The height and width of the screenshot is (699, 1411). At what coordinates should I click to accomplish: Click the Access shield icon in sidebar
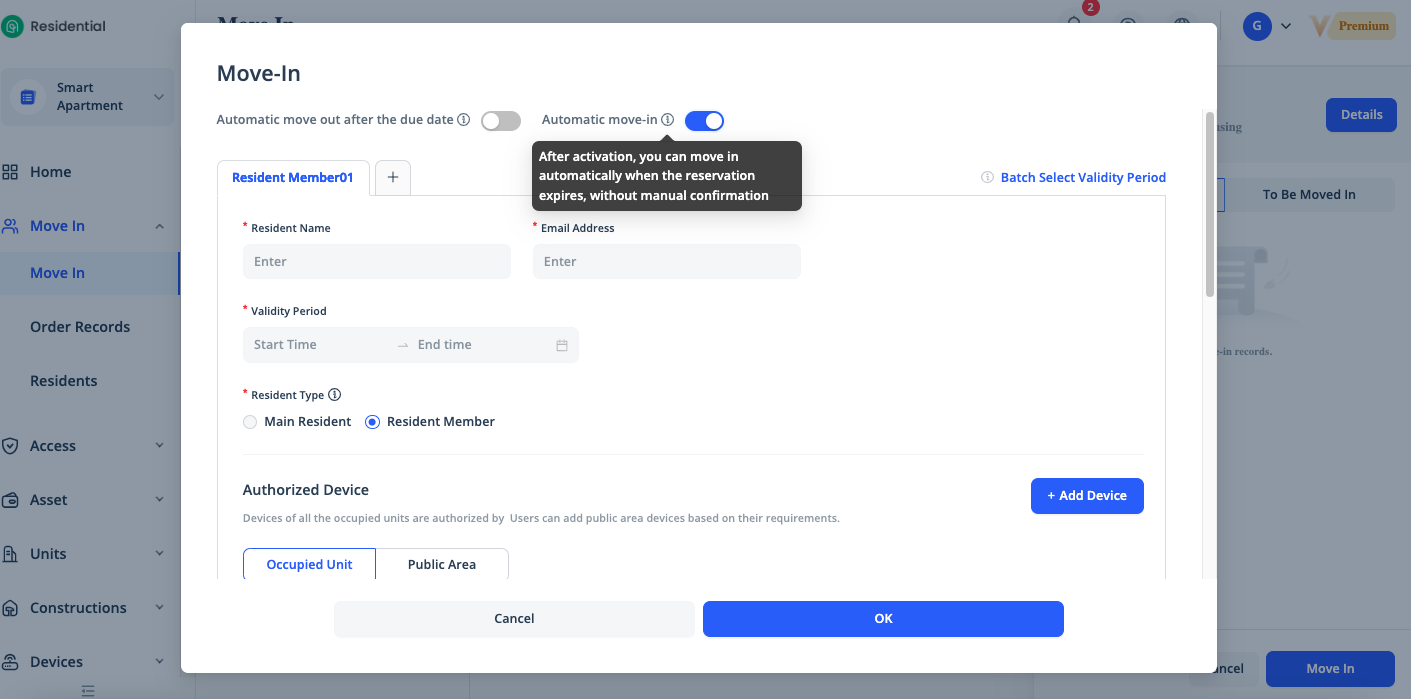click(x=11, y=446)
